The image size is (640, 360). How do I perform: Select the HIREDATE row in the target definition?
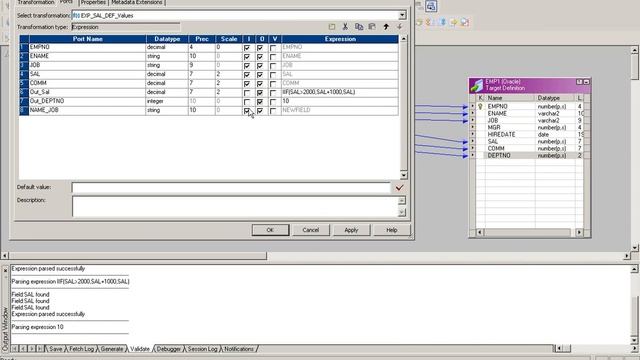point(529,134)
